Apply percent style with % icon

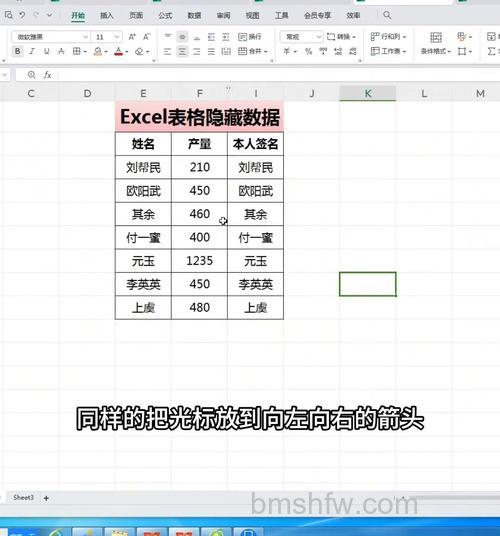tap(309, 51)
